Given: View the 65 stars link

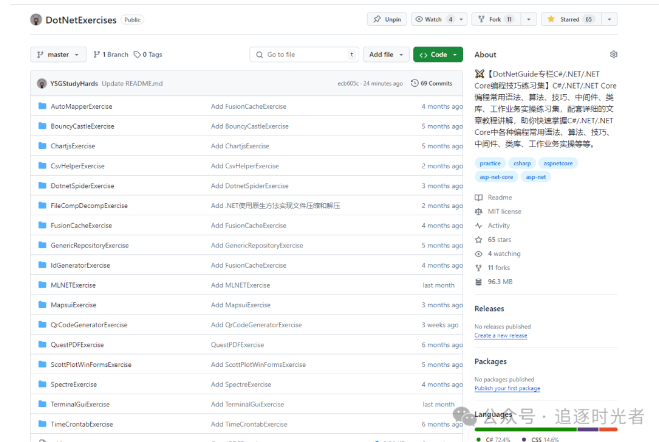Looking at the screenshot, I should point(499,239).
